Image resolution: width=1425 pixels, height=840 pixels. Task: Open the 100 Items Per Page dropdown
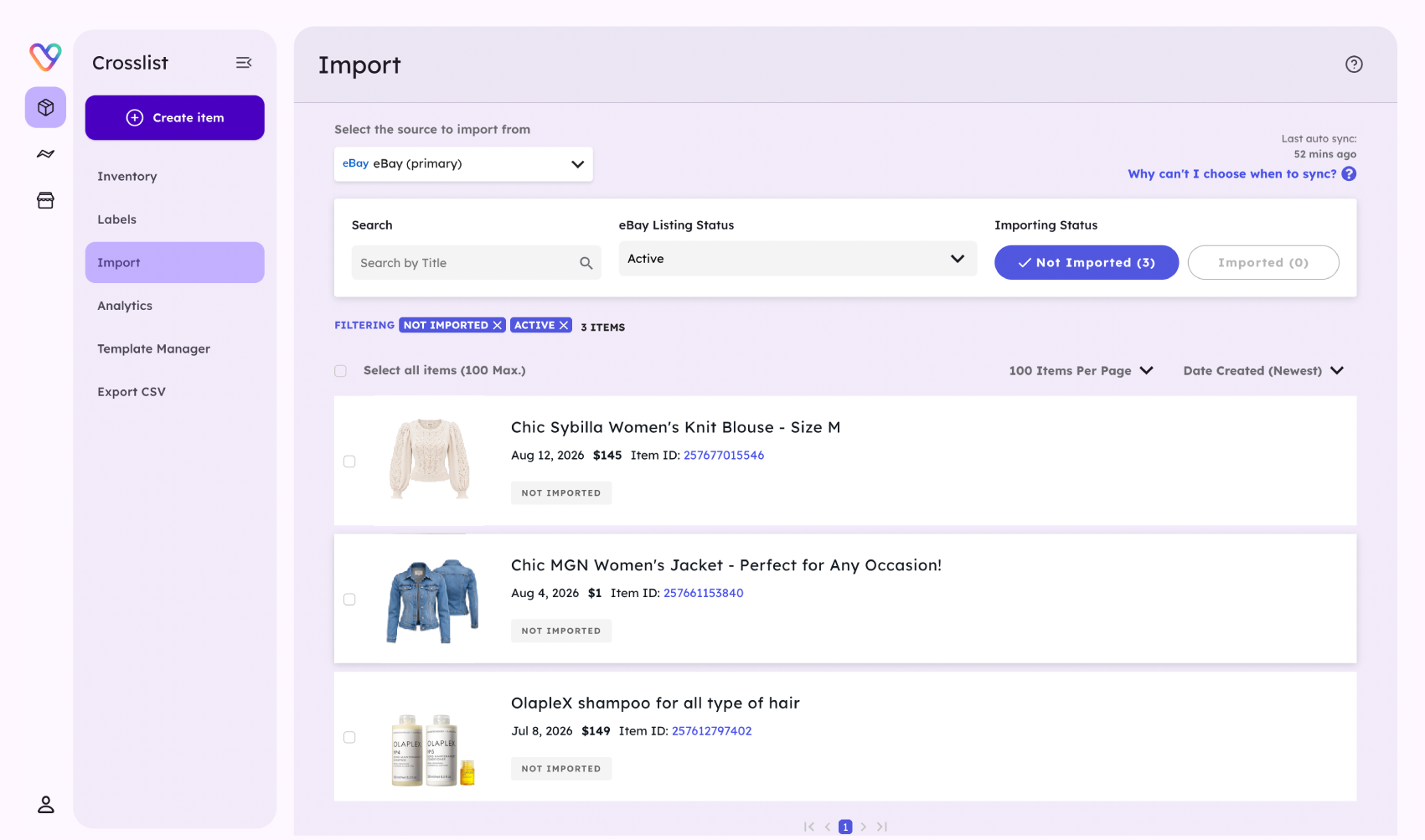click(x=1081, y=371)
